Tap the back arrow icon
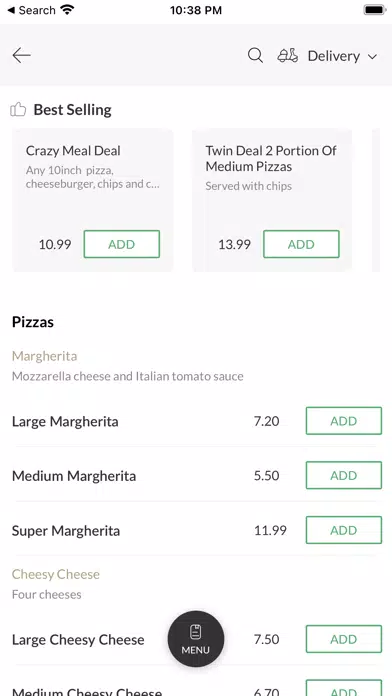 [21, 55]
